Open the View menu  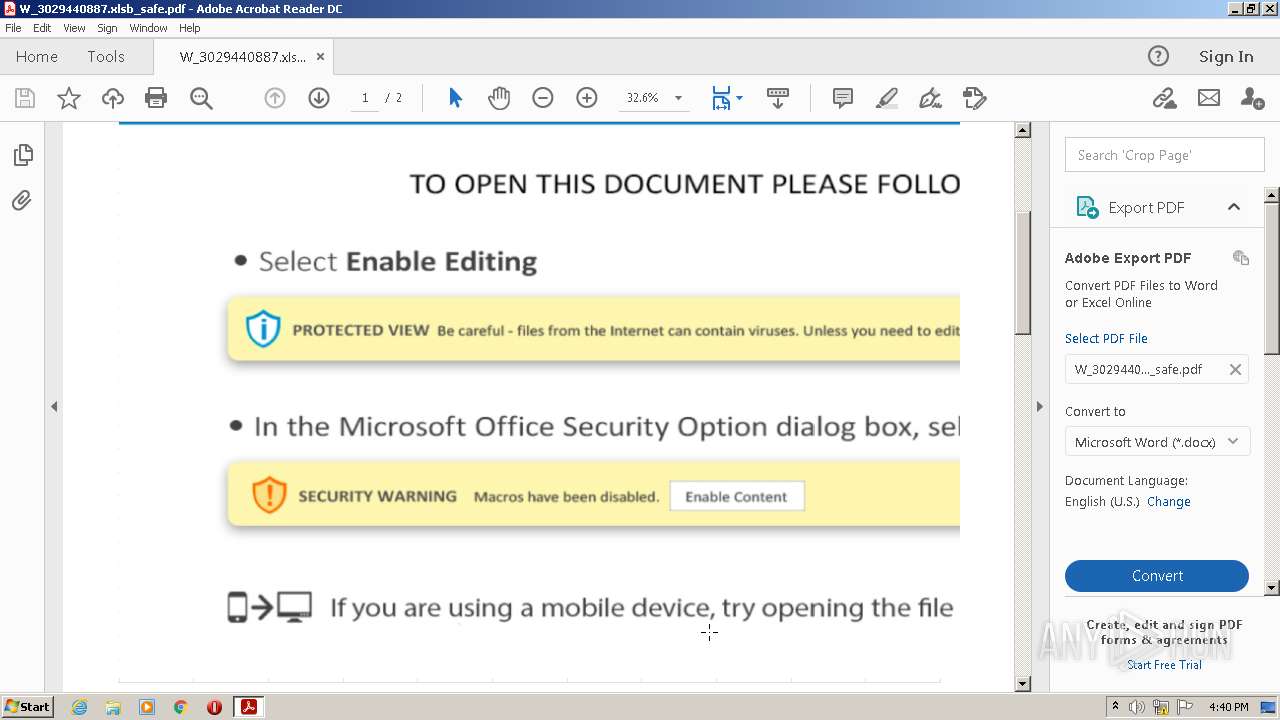[74, 28]
